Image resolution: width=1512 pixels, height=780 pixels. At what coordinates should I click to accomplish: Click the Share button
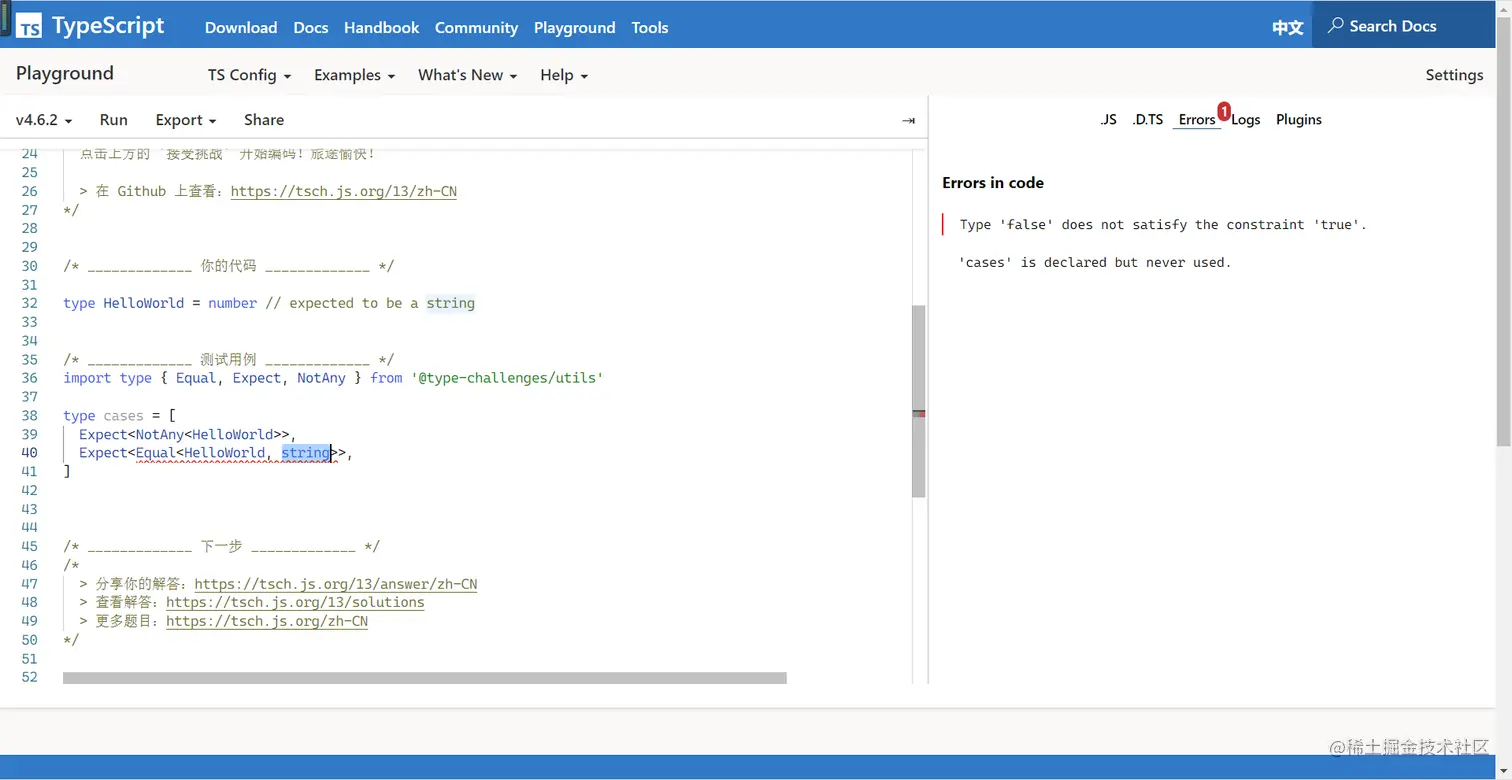264,120
